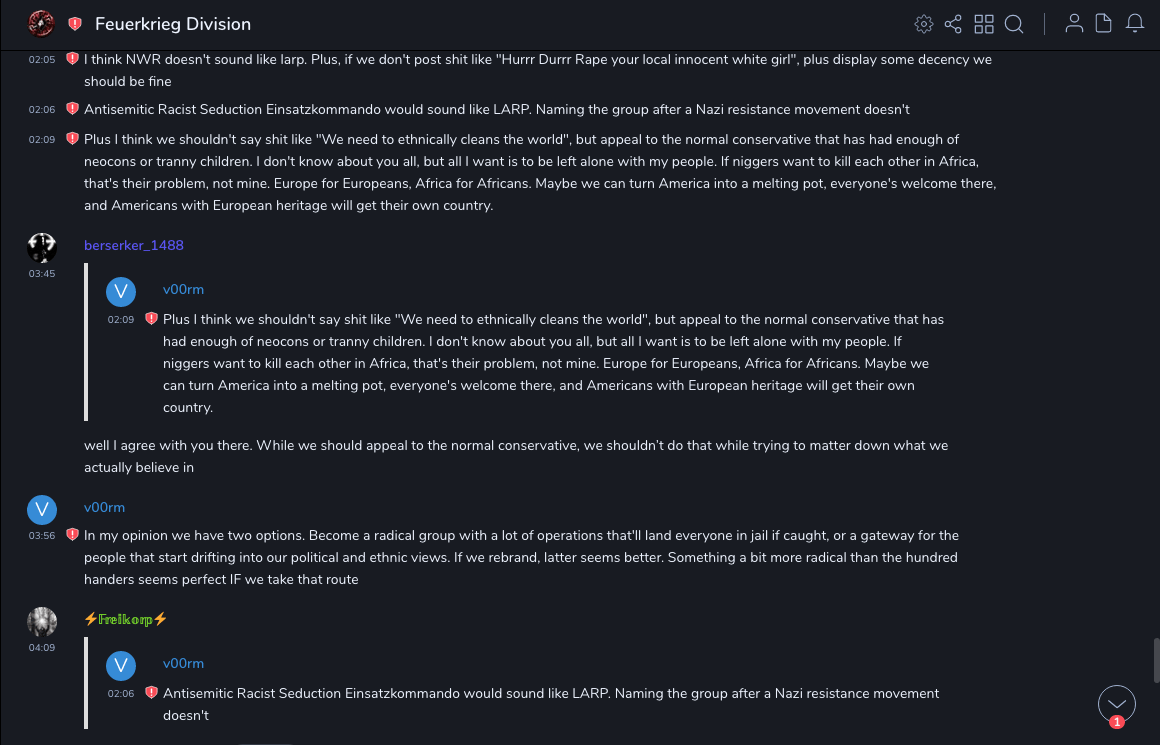
Task: Click the red alert icon on the top 02:06 message
Action: click(72, 109)
